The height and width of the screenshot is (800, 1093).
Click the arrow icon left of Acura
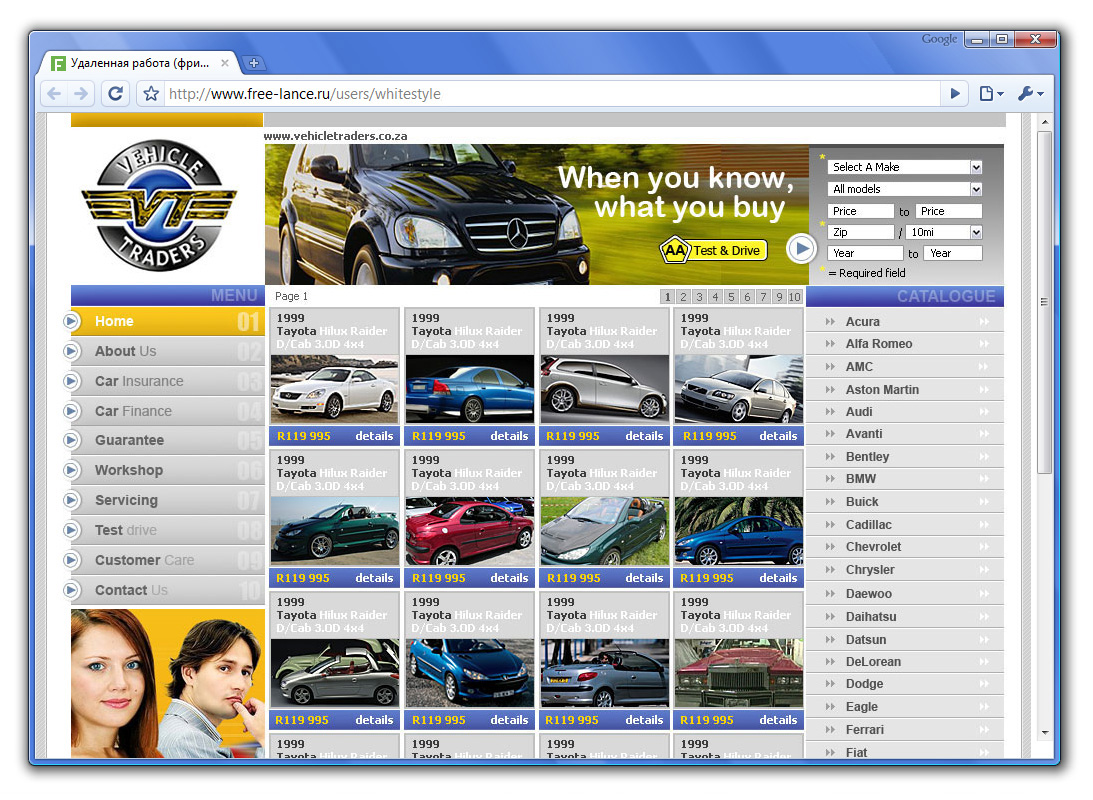[x=830, y=322]
